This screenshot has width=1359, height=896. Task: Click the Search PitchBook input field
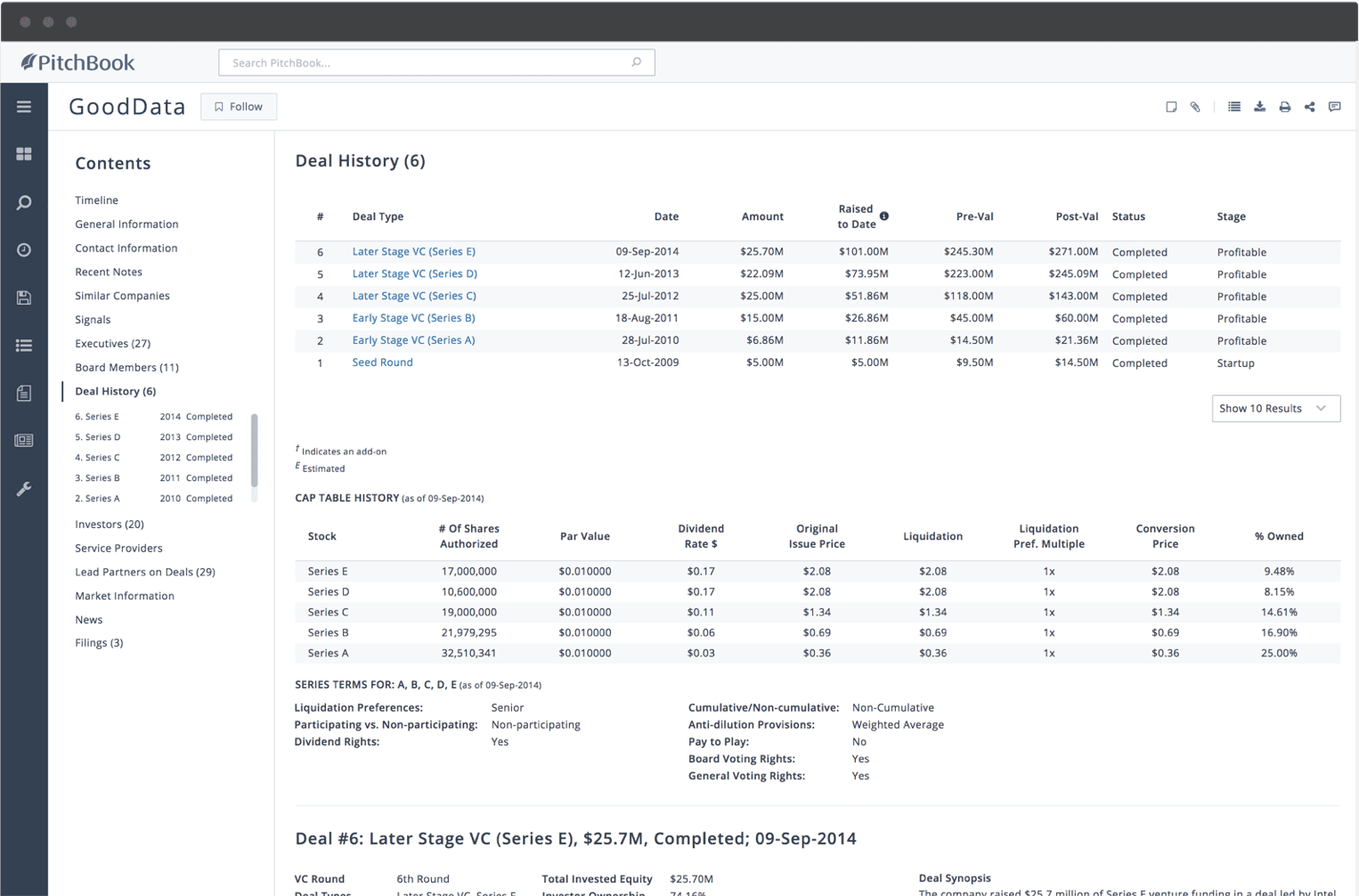436,62
